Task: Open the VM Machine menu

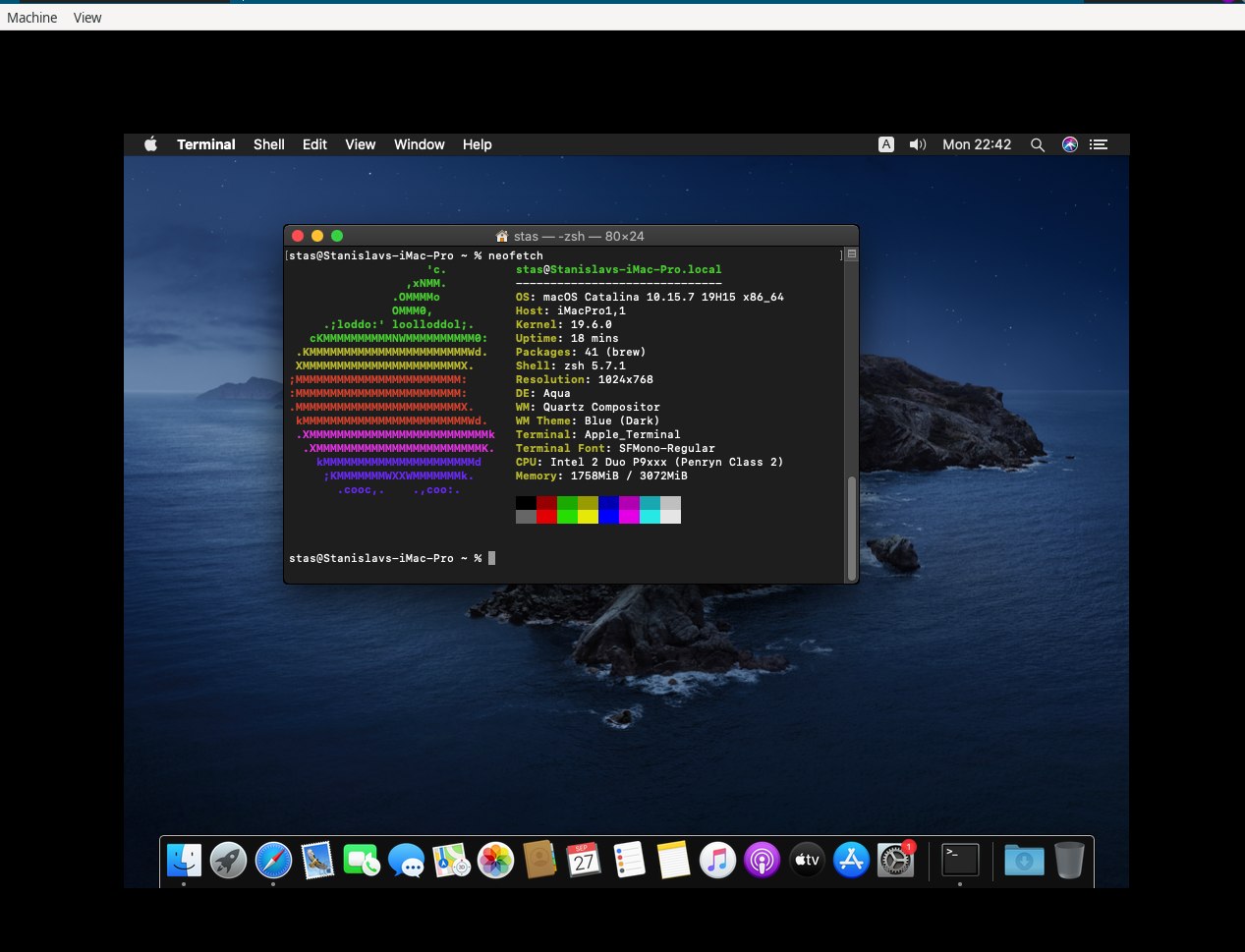Action: [32, 18]
